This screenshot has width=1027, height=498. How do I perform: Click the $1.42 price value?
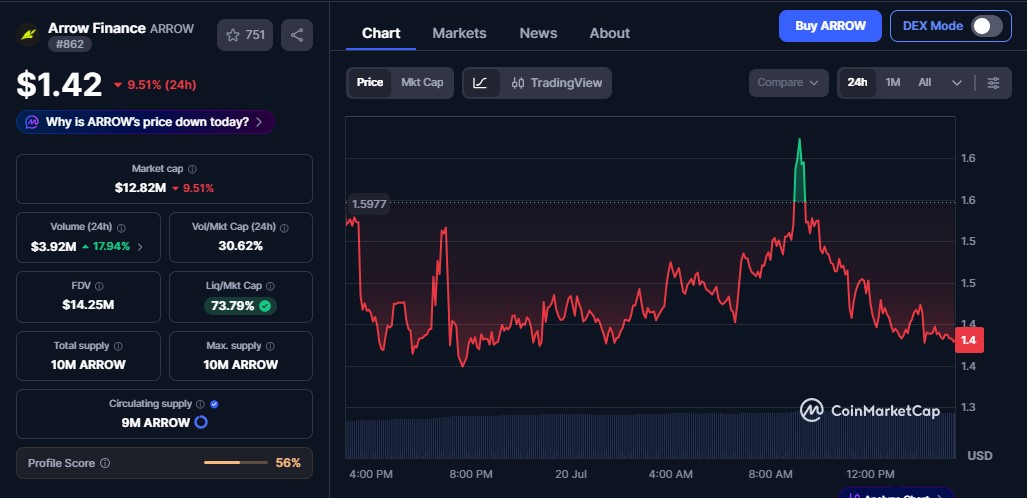click(60, 85)
